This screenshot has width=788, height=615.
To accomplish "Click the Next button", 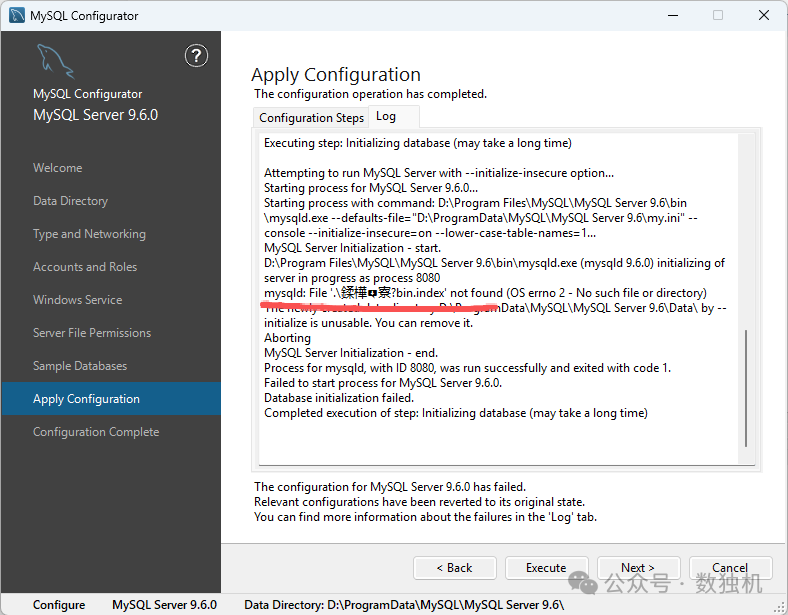I will (638, 568).
